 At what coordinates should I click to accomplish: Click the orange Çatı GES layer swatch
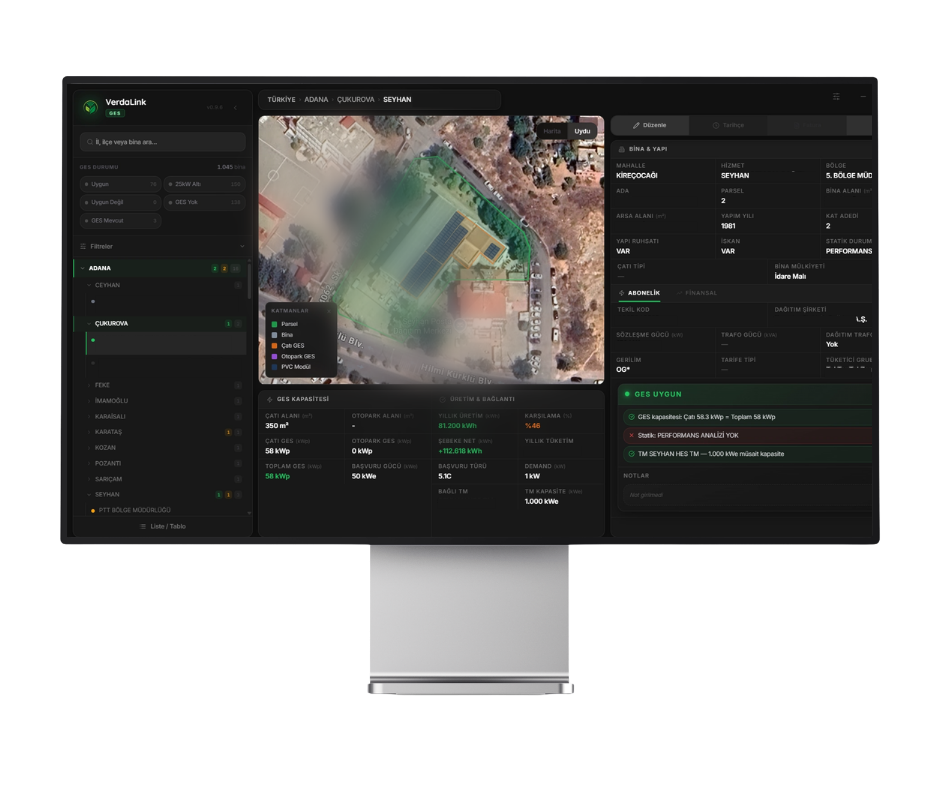(x=275, y=346)
